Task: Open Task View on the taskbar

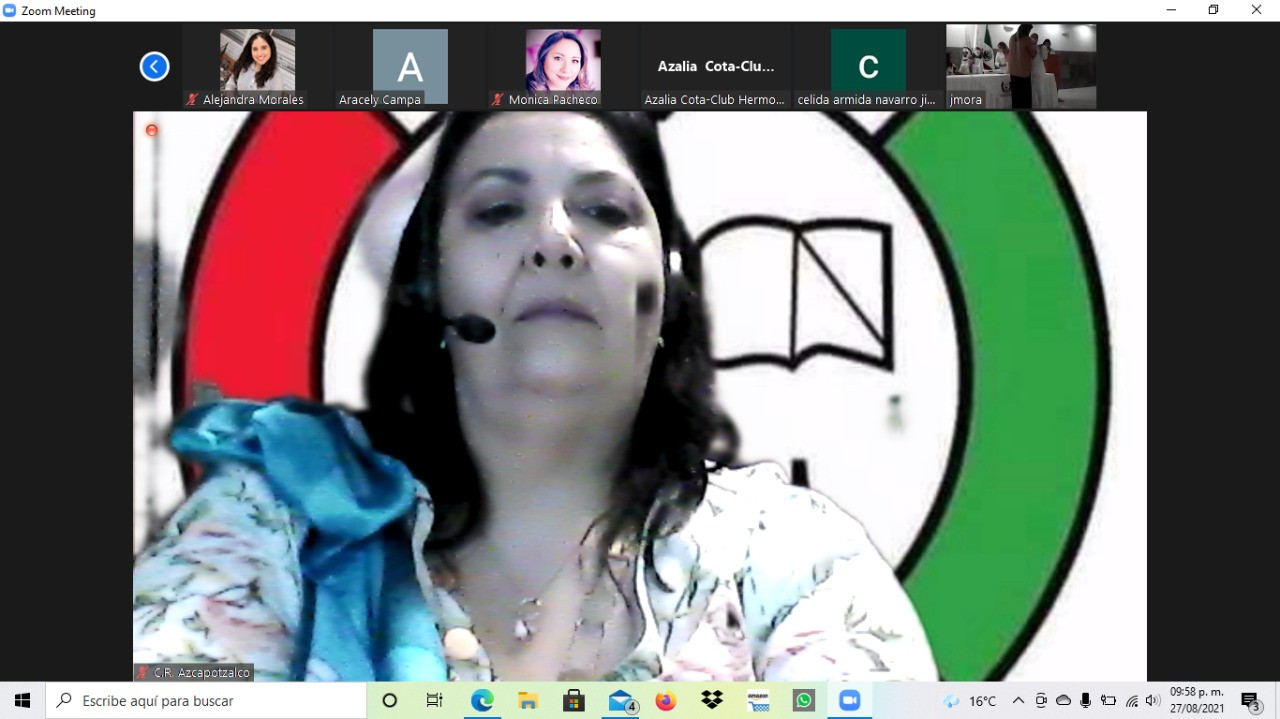Action: (435, 701)
